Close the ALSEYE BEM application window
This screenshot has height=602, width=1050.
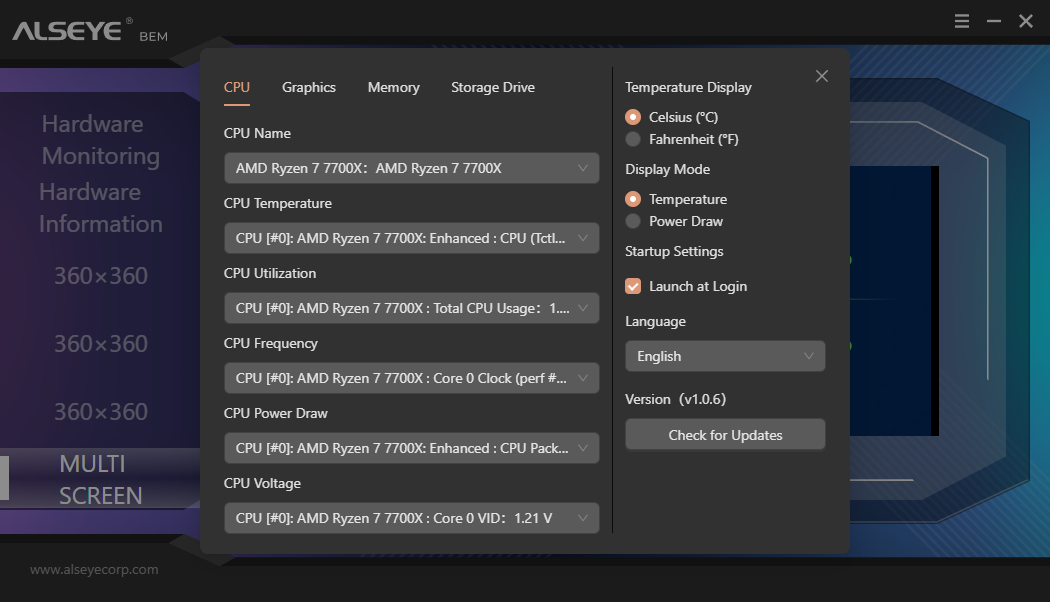point(1026,21)
